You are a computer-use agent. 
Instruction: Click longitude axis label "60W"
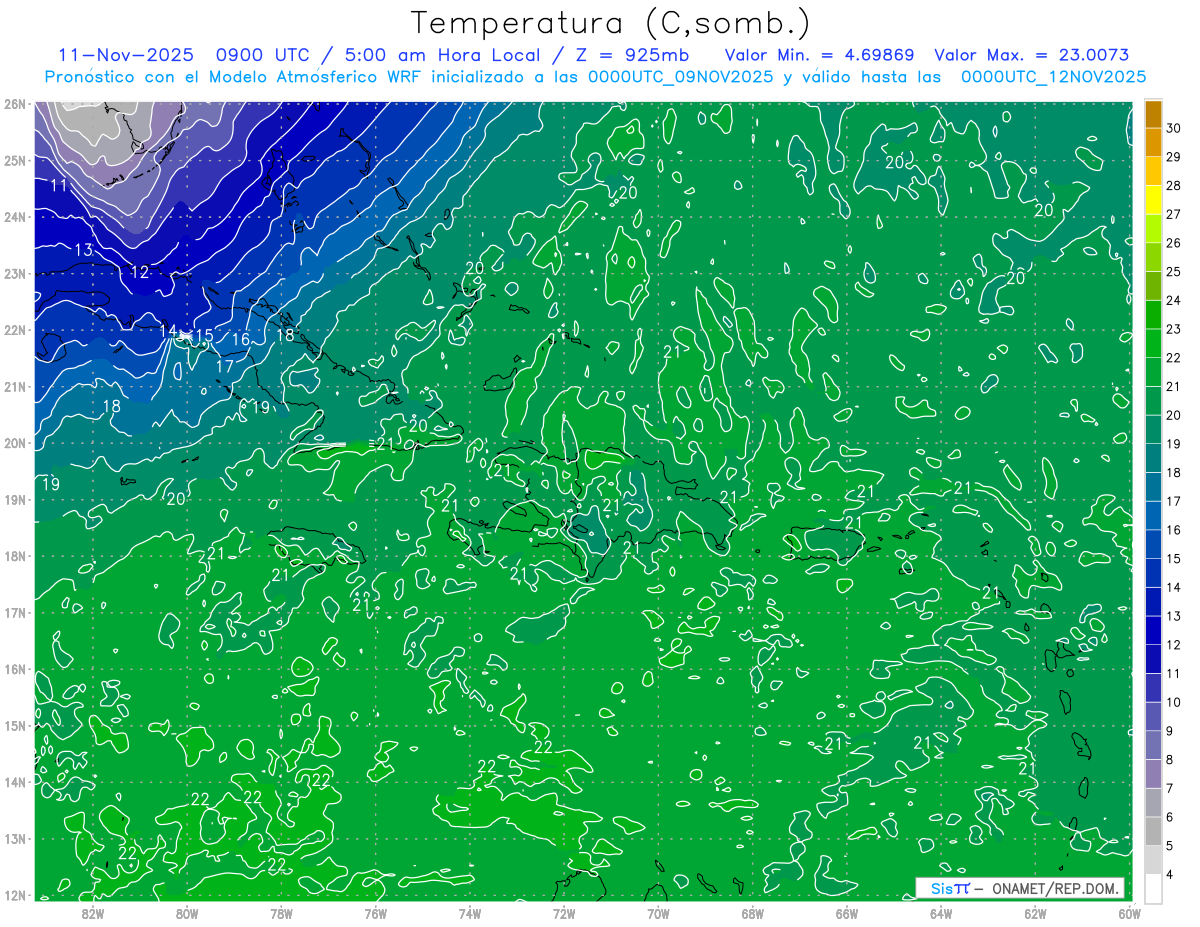(1129, 913)
